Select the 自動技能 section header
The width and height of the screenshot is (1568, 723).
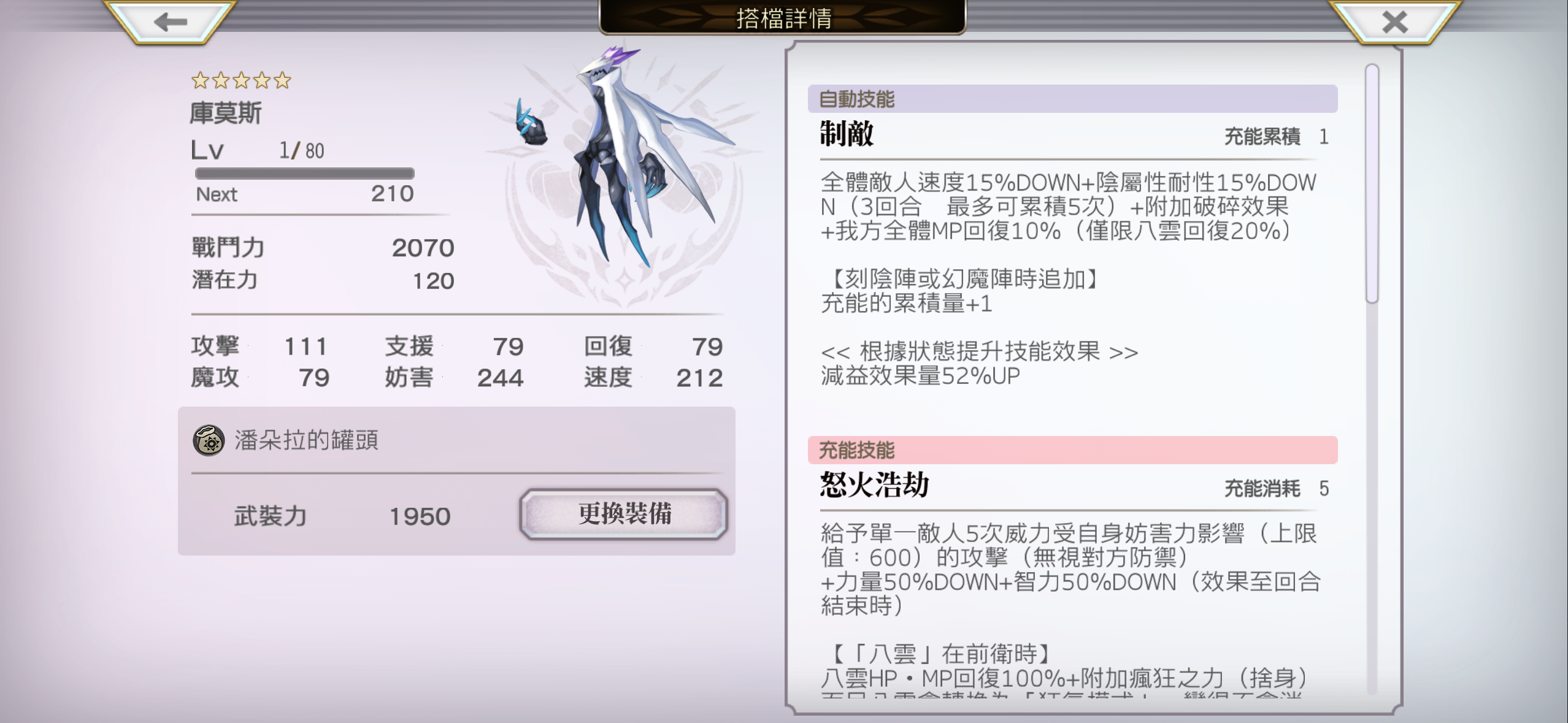1072,99
